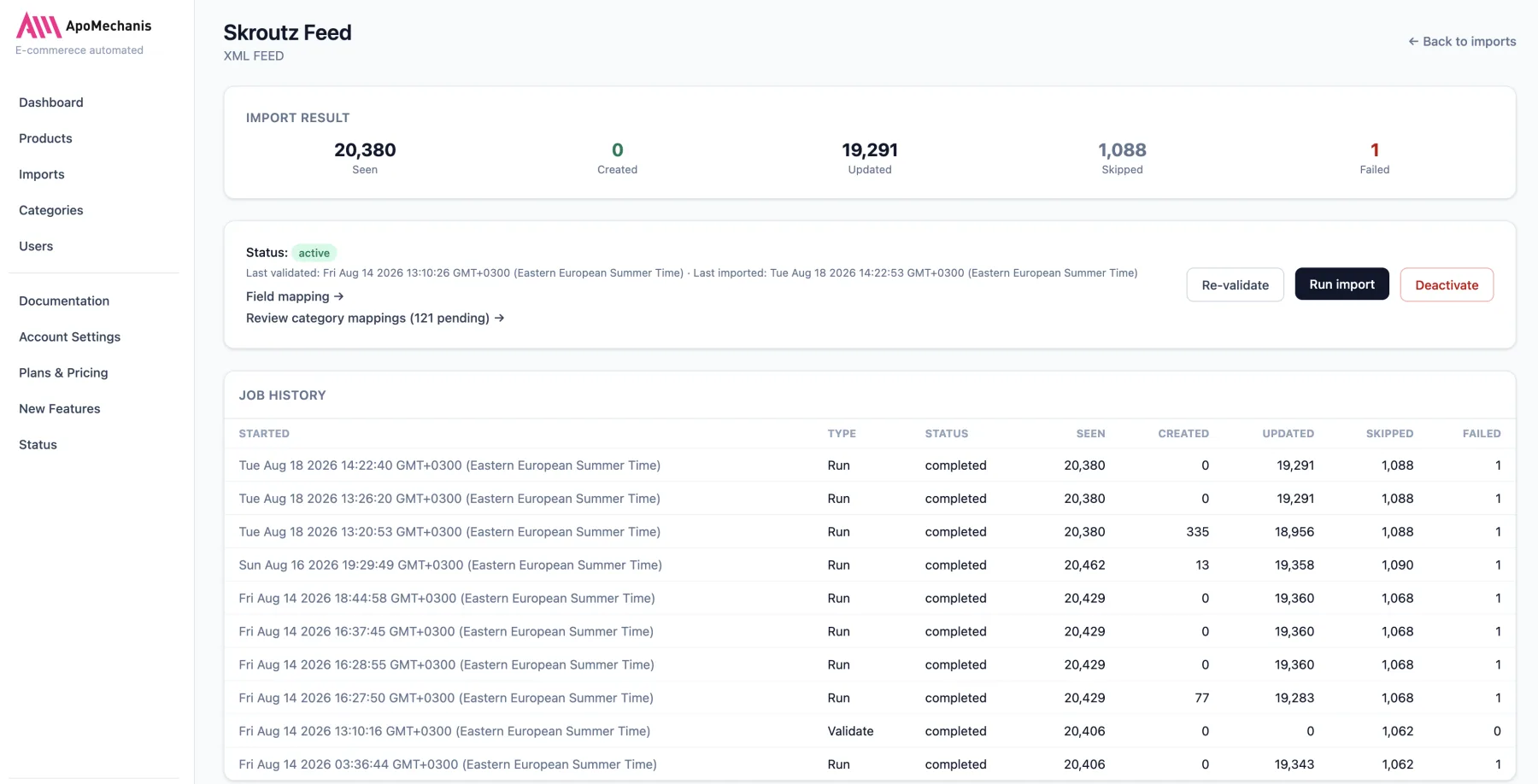Open Account Settings
1538x784 pixels.
click(70, 336)
